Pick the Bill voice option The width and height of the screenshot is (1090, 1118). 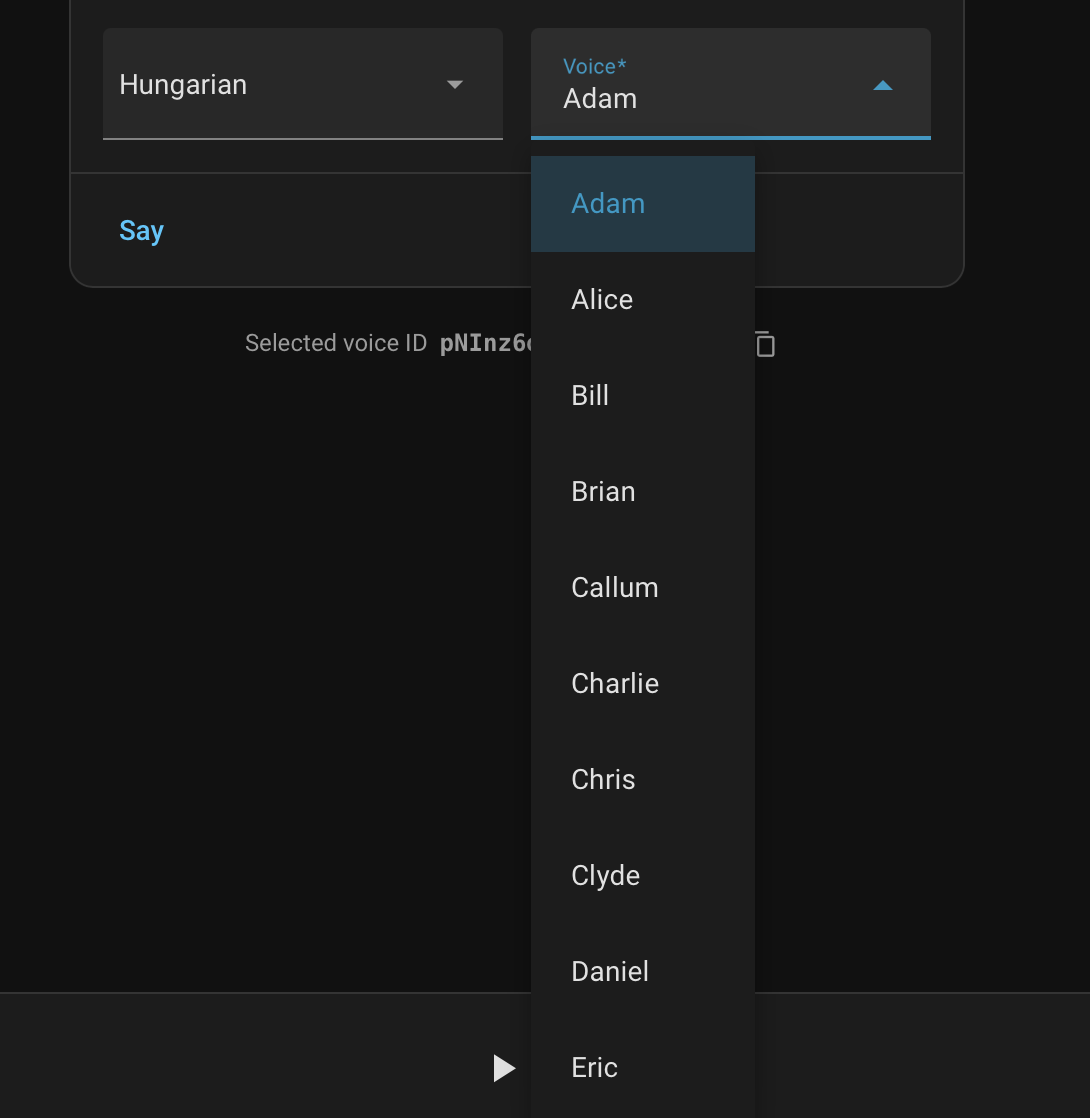590,396
